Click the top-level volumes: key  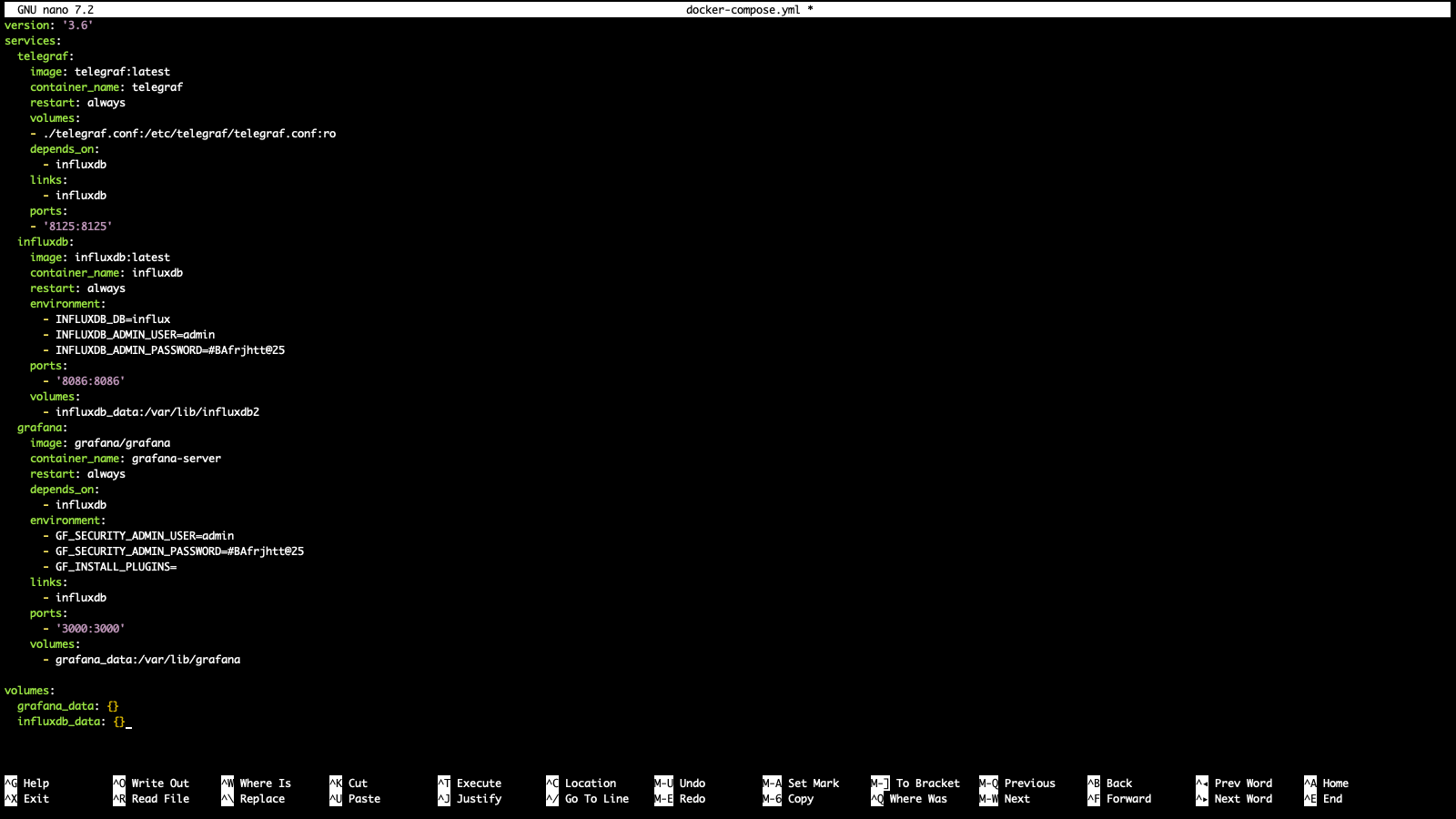[30, 691]
